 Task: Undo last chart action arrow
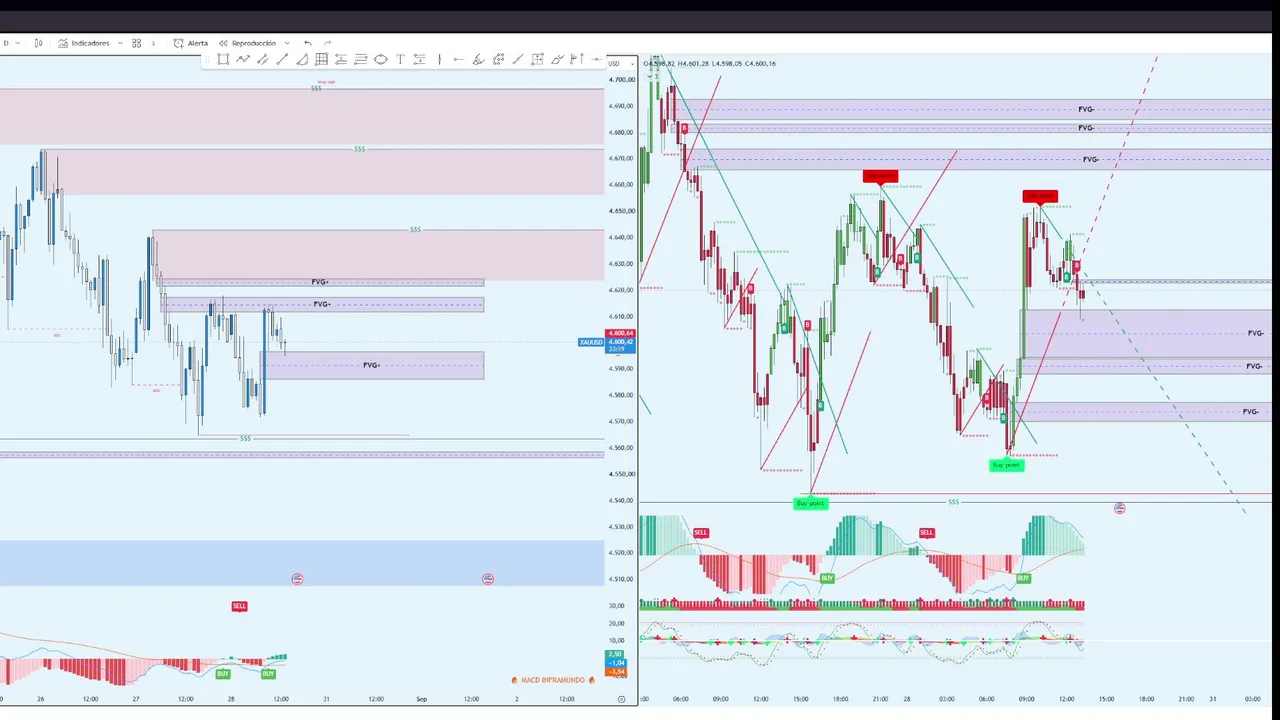tap(308, 43)
